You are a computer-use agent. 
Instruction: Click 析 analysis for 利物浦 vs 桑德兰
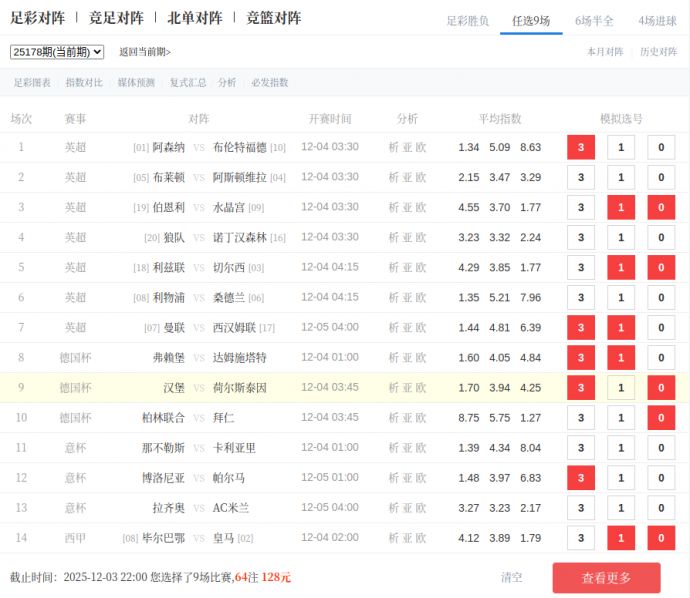coord(394,298)
